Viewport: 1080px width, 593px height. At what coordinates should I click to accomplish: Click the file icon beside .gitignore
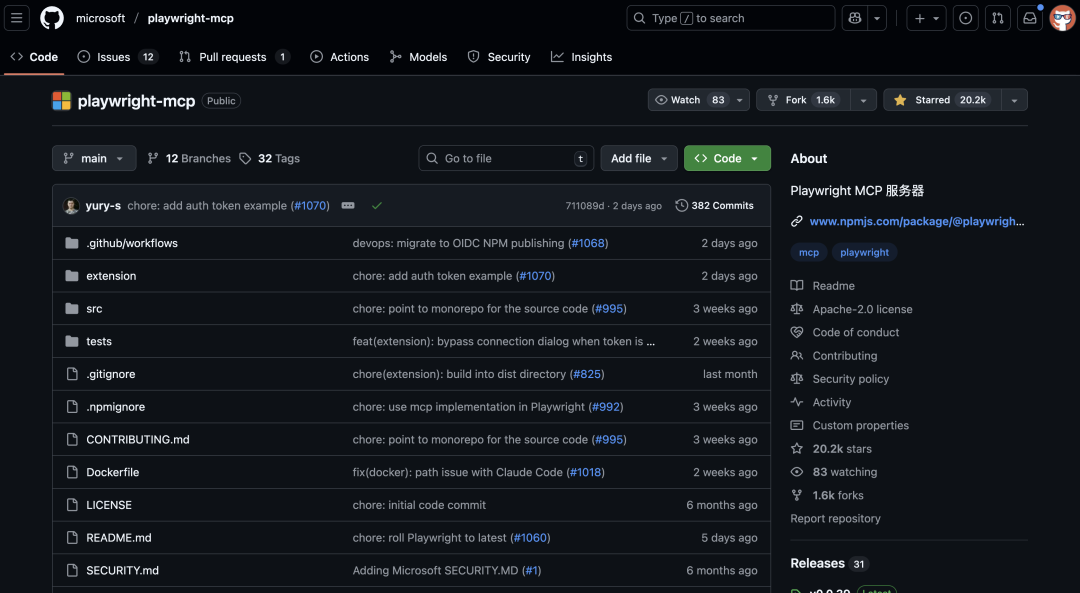[72, 374]
